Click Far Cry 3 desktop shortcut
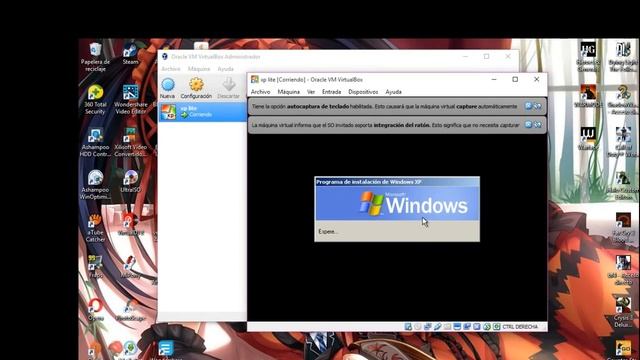Screen dimensions: 640x360 623,227
